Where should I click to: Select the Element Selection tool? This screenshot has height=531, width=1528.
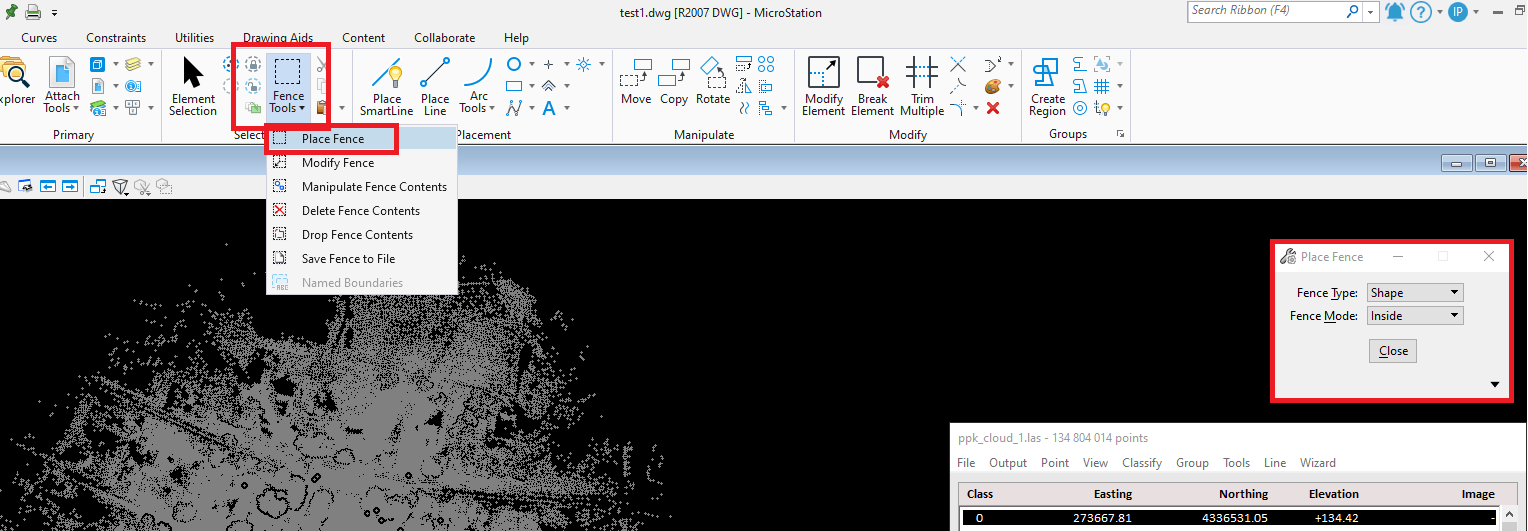point(193,85)
